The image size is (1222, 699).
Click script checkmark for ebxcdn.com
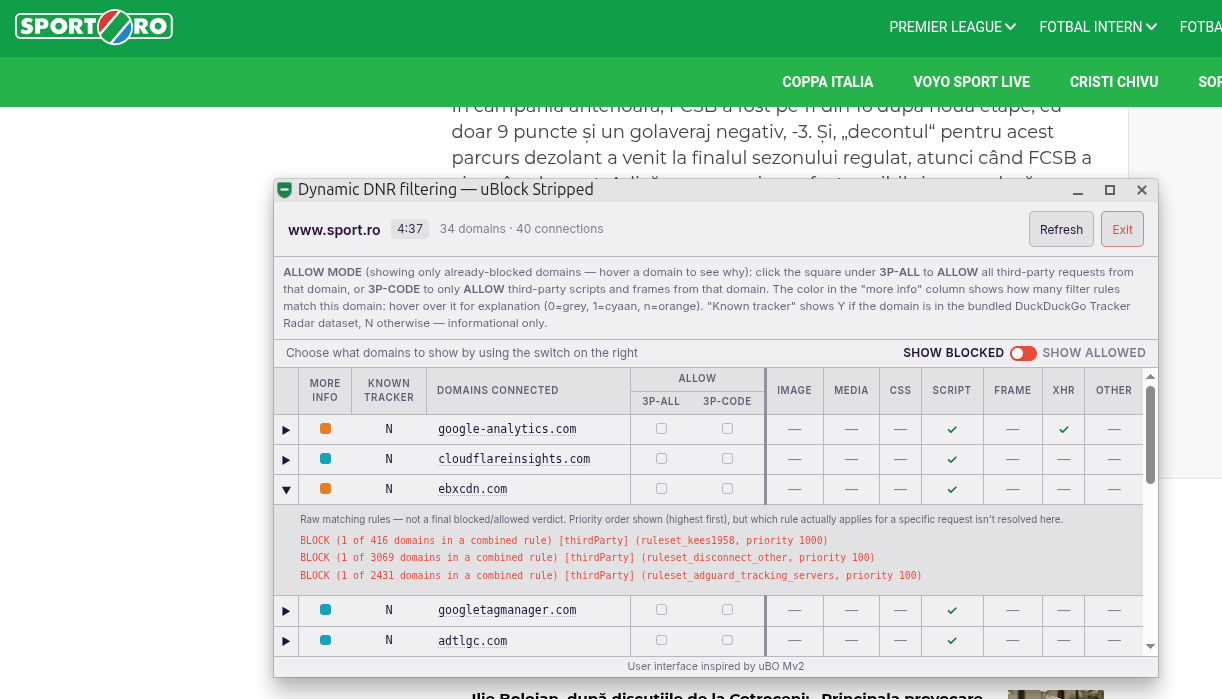click(952, 489)
